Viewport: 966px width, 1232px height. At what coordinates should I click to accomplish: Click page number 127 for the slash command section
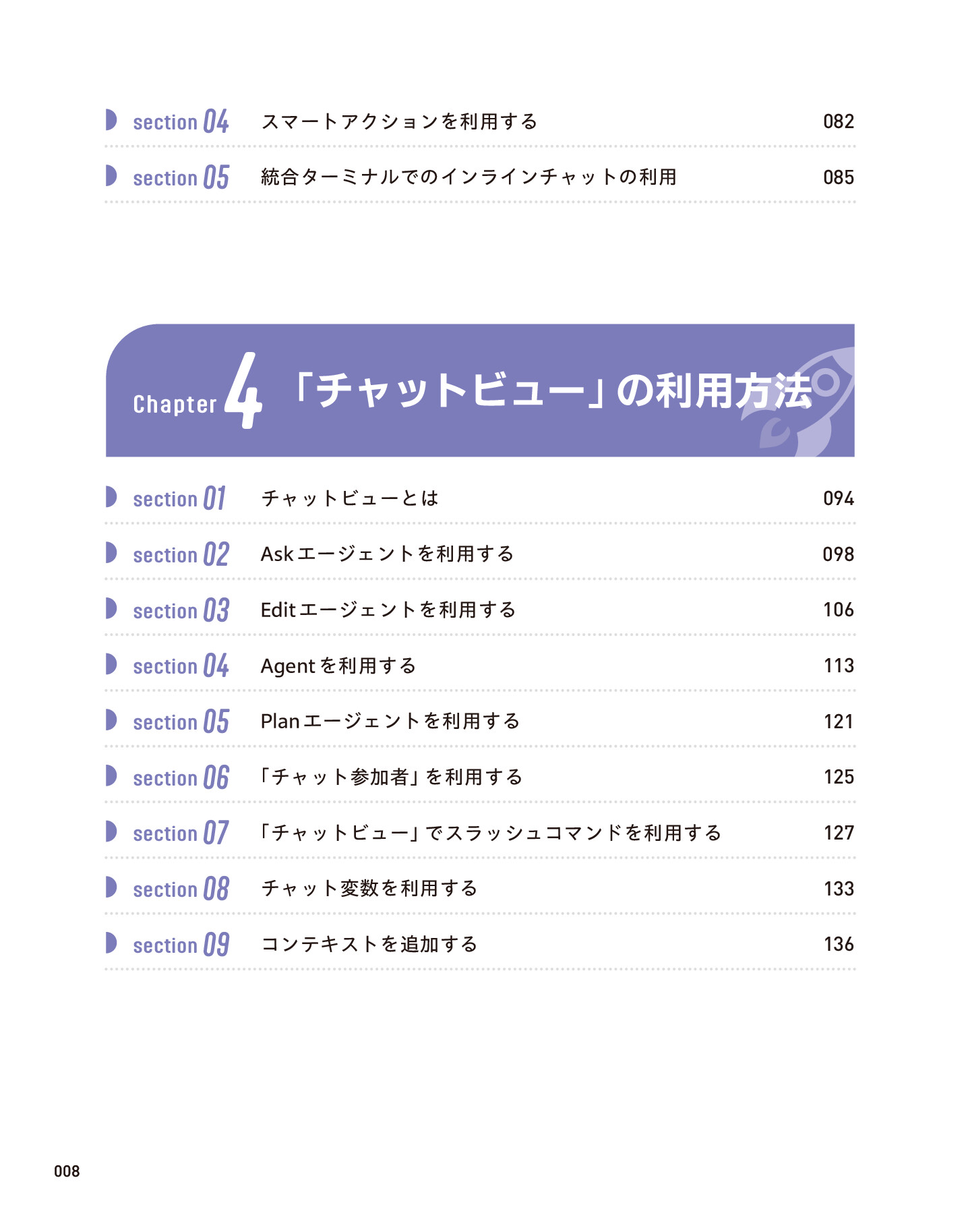839,833
